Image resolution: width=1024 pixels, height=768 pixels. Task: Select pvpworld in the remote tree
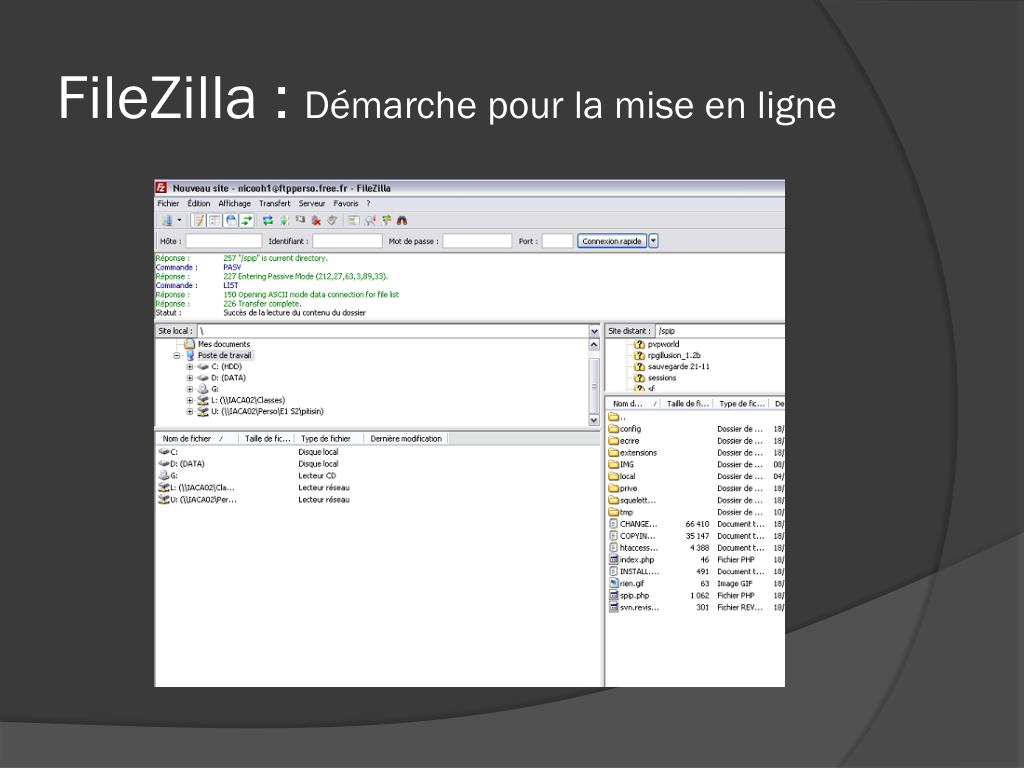pyautogui.click(x=664, y=344)
